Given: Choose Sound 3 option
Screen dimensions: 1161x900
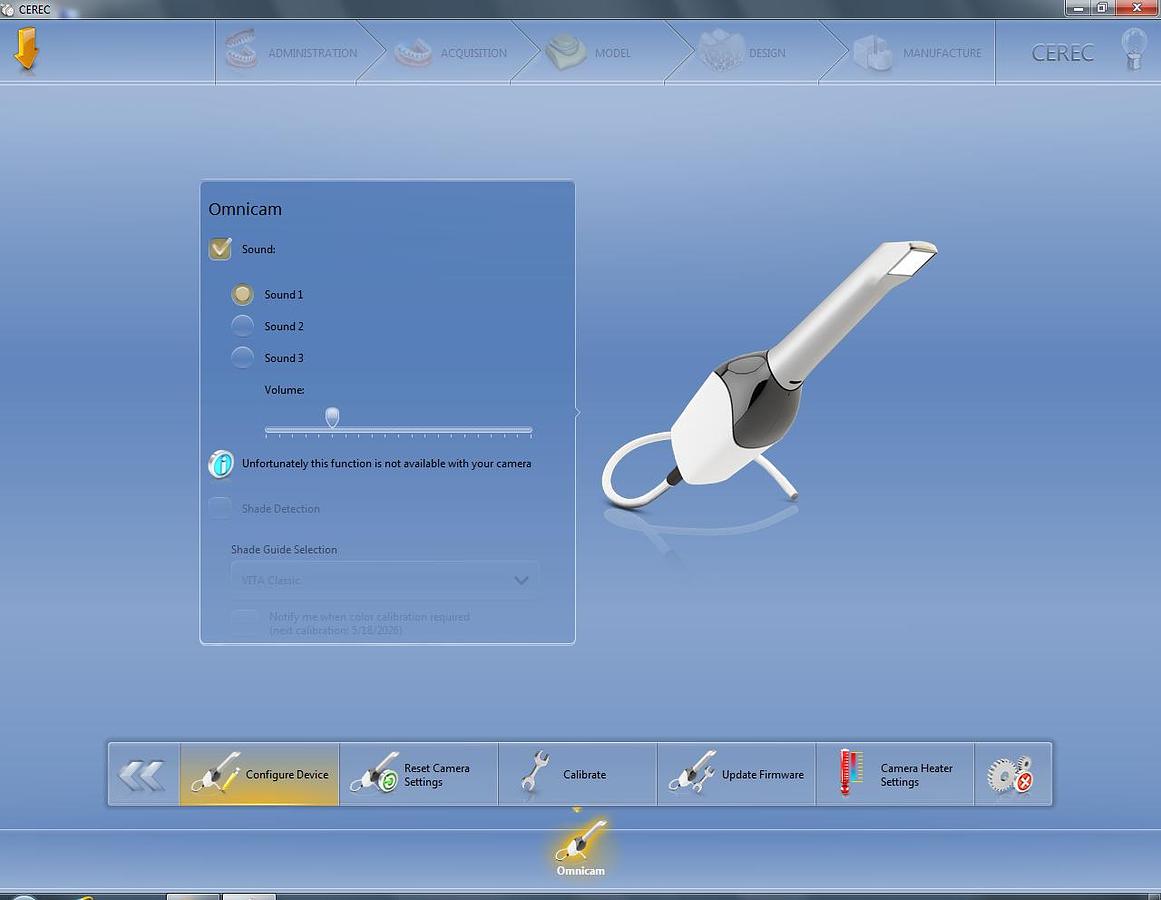Looking at the screenshot, I should [242, 357].
